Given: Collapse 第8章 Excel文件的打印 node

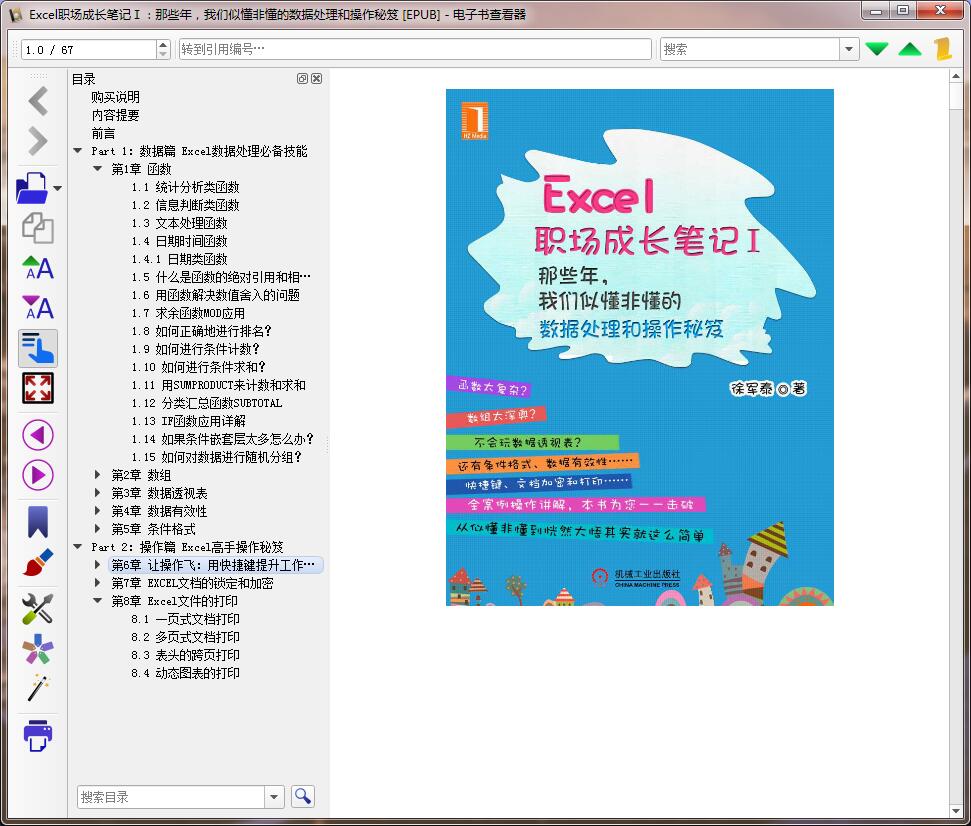Looking at the screenshot, I should 97,601.
